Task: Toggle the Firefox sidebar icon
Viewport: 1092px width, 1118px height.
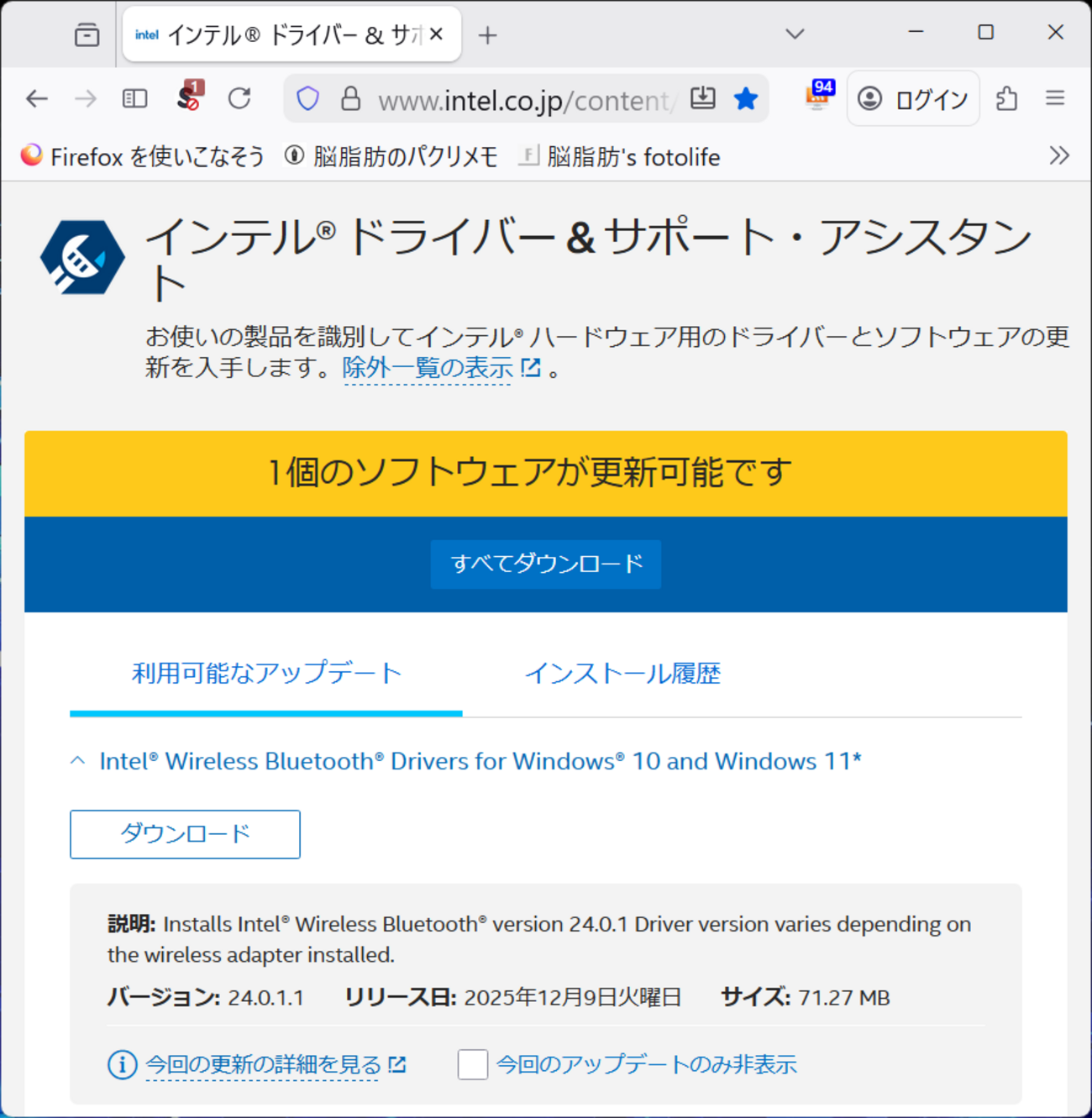Action: [134, 99]
